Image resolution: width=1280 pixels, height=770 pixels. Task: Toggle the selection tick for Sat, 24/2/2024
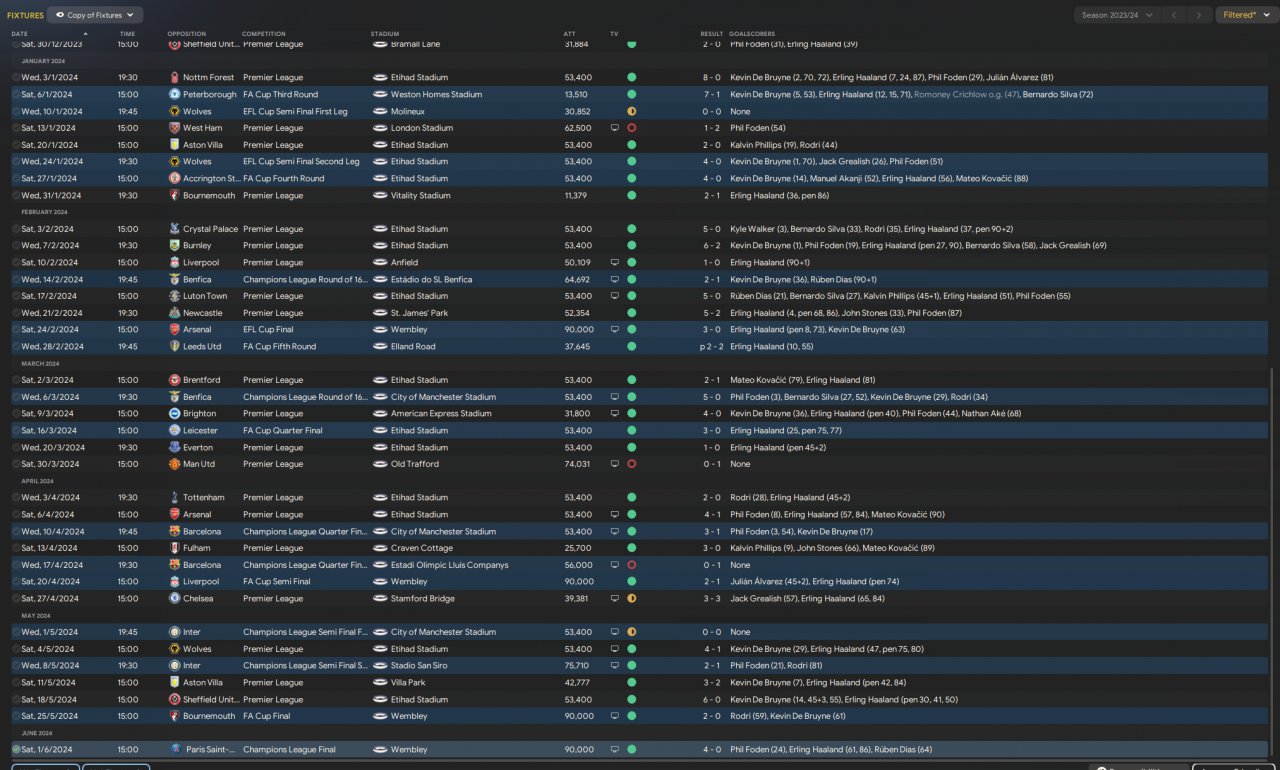[16, 329]
